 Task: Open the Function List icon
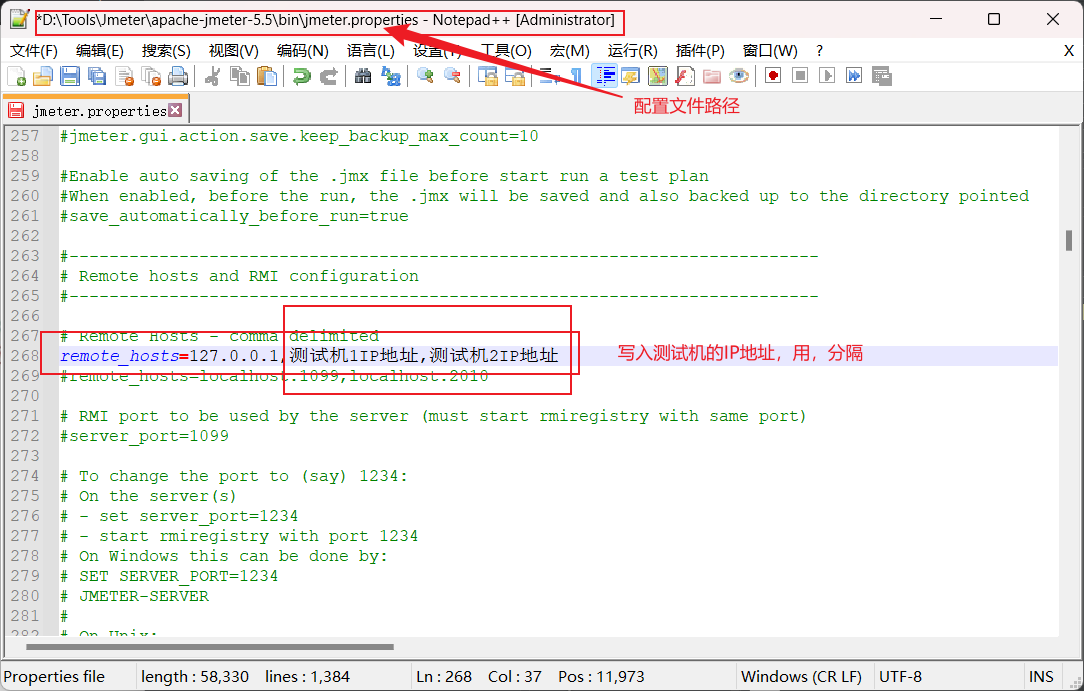pyautogui.click(x=684, y=76)
